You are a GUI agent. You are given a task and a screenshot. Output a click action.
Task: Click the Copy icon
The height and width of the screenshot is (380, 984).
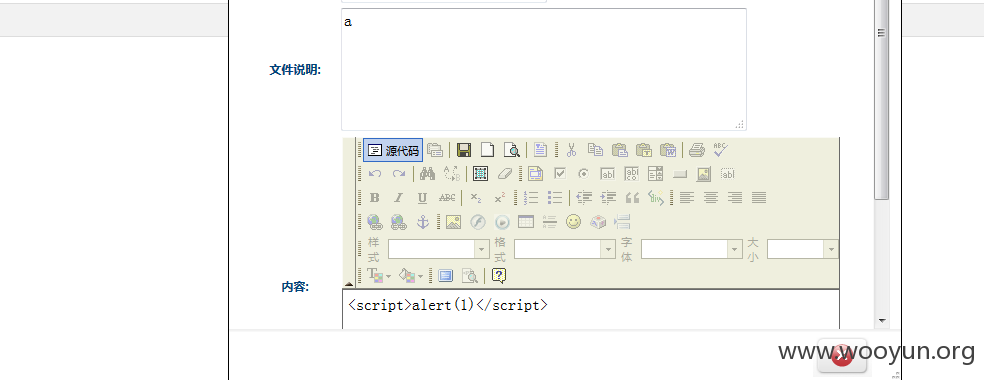click(x=595, y=150)
